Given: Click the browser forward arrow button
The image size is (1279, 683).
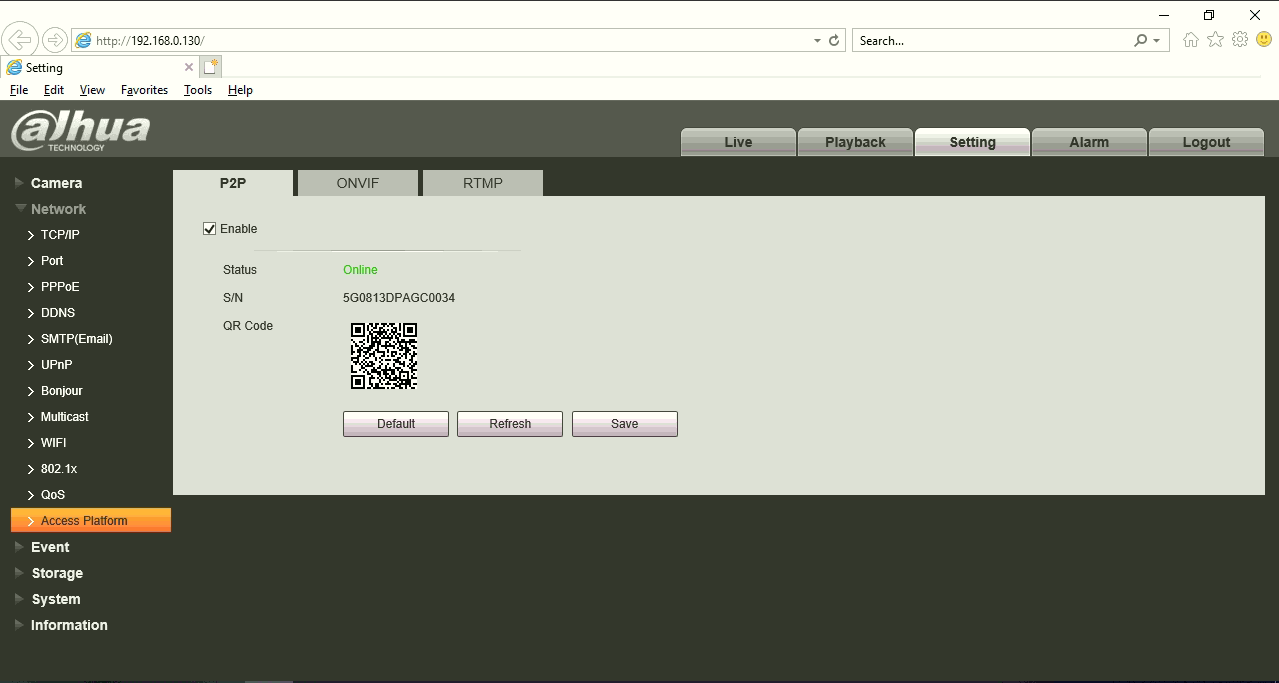Looking at the screenshot, I should point(54,40).
